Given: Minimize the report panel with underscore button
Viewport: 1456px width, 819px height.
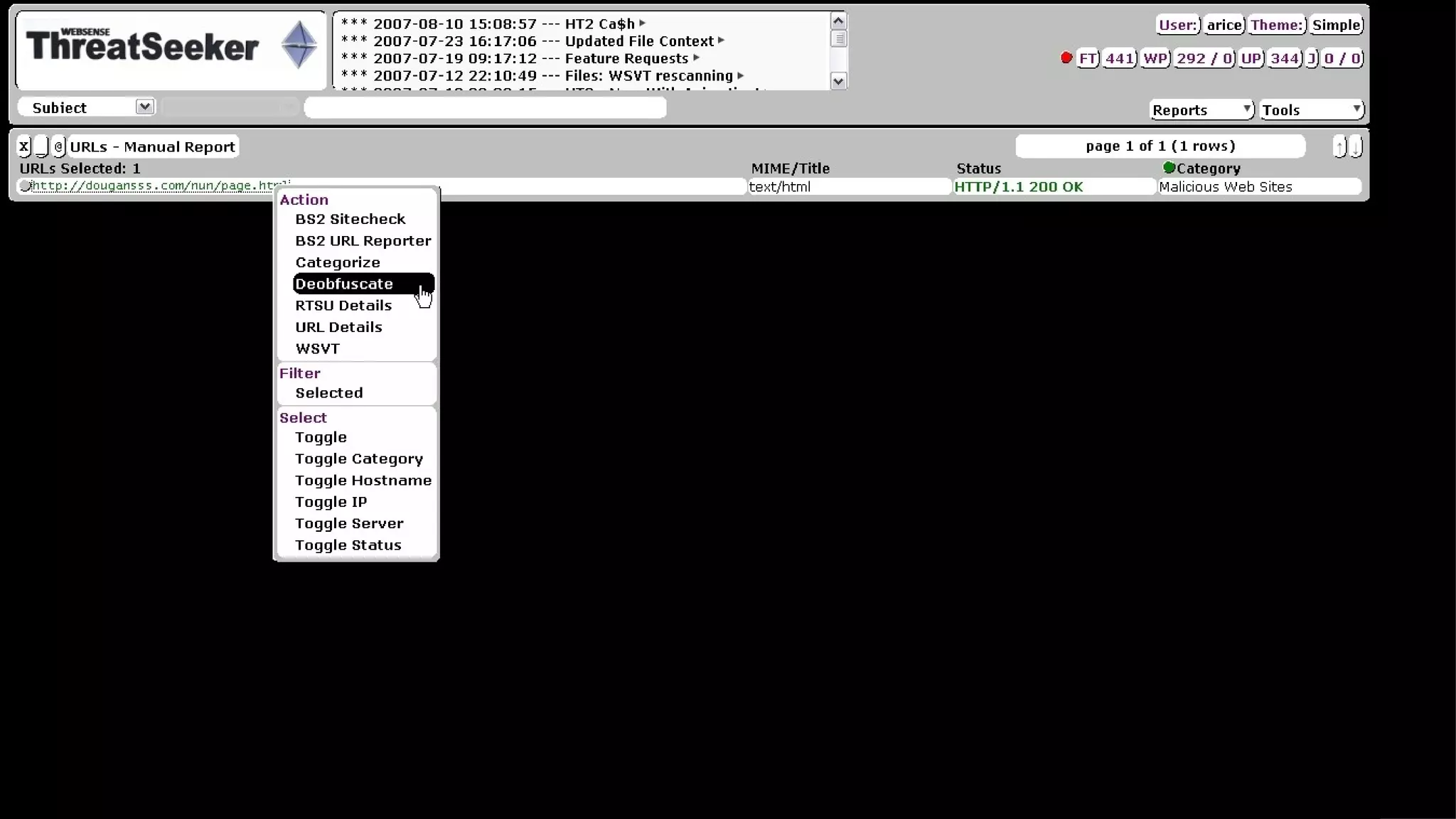Looking at the screenshot, I should coord(42,146).
